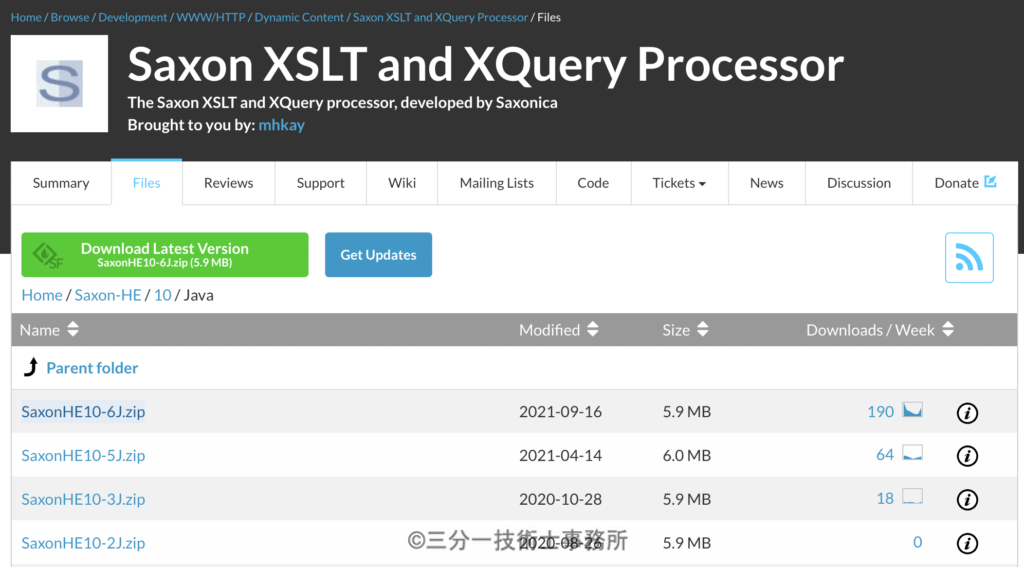The height and width of the screenshot is (567, 1024).
Task: View info icon for SaxonHE10-3J.zip
Action: (x=967, y=500)
